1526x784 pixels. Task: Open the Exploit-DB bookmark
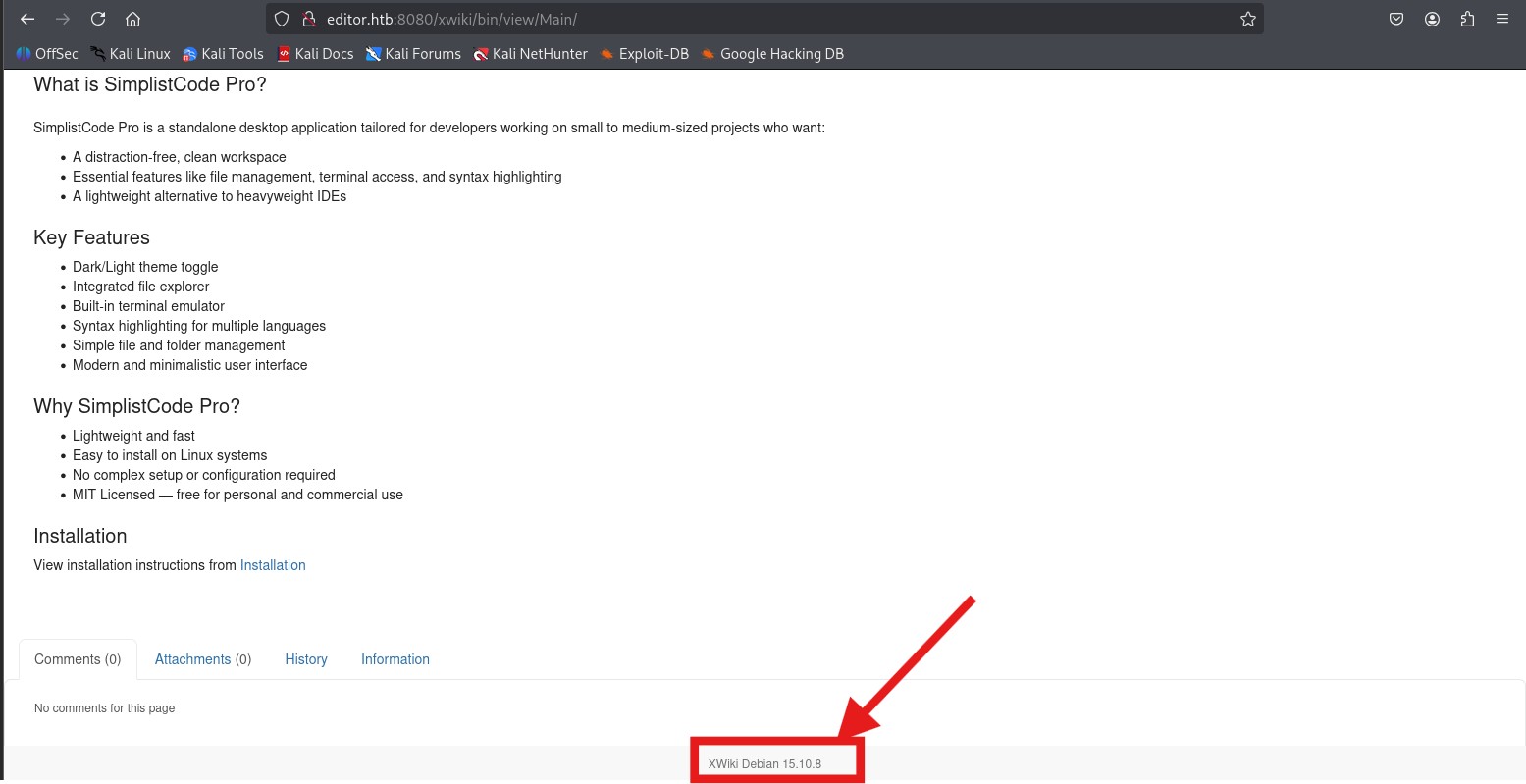645,54
